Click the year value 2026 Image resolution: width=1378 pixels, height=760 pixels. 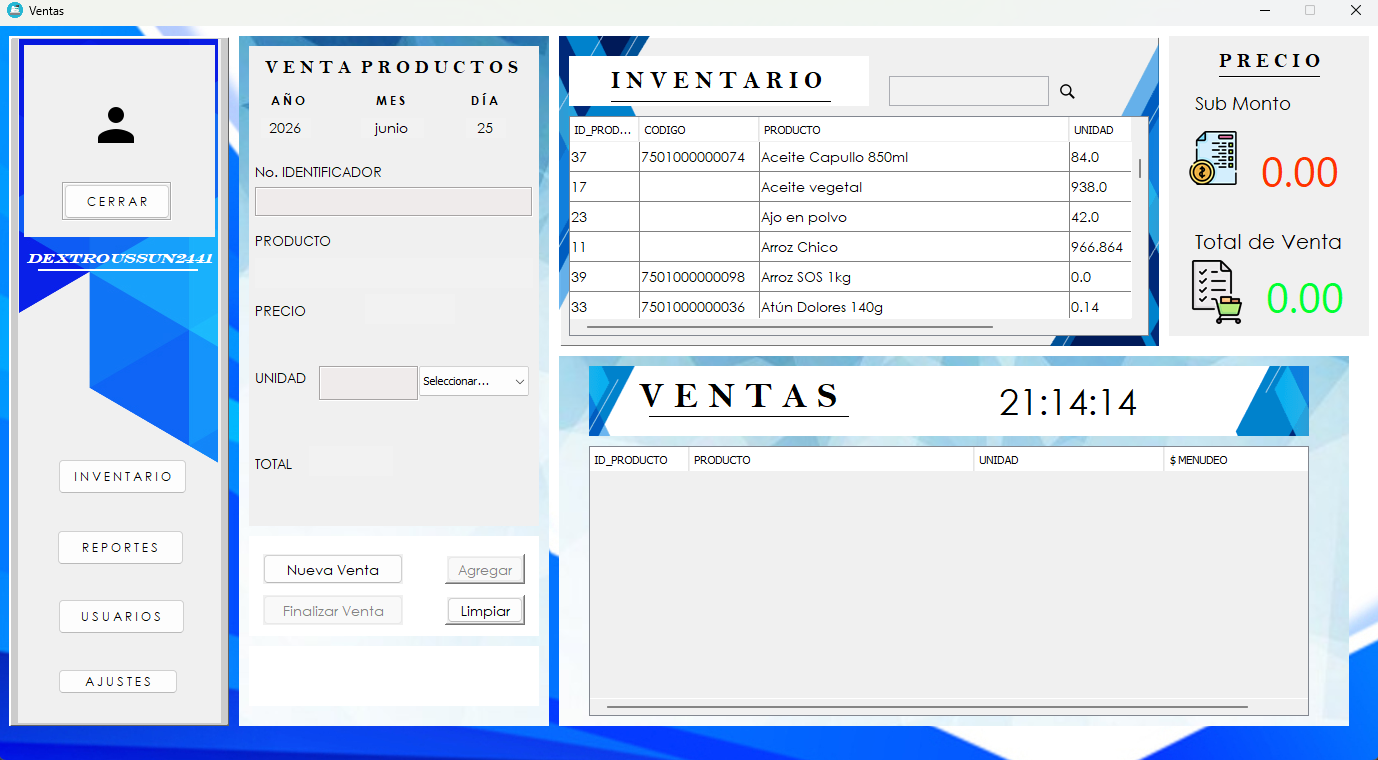[x=285, y=128]
